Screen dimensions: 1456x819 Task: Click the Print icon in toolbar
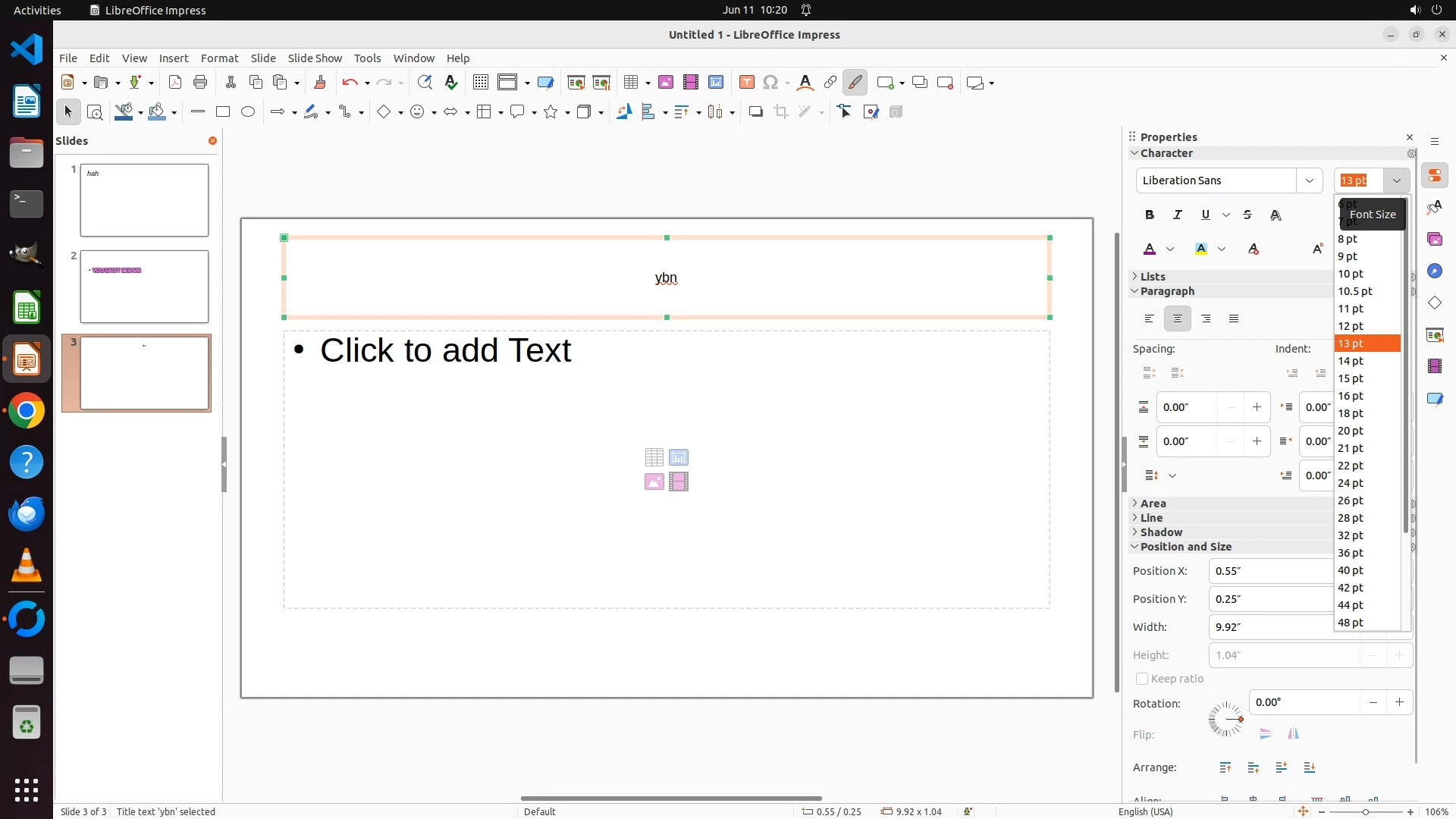point(200,83)
